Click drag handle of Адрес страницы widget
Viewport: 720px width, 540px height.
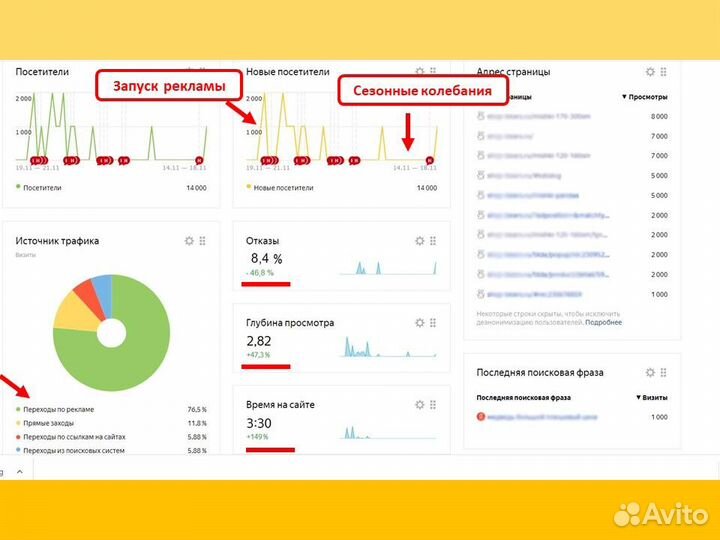664,72
